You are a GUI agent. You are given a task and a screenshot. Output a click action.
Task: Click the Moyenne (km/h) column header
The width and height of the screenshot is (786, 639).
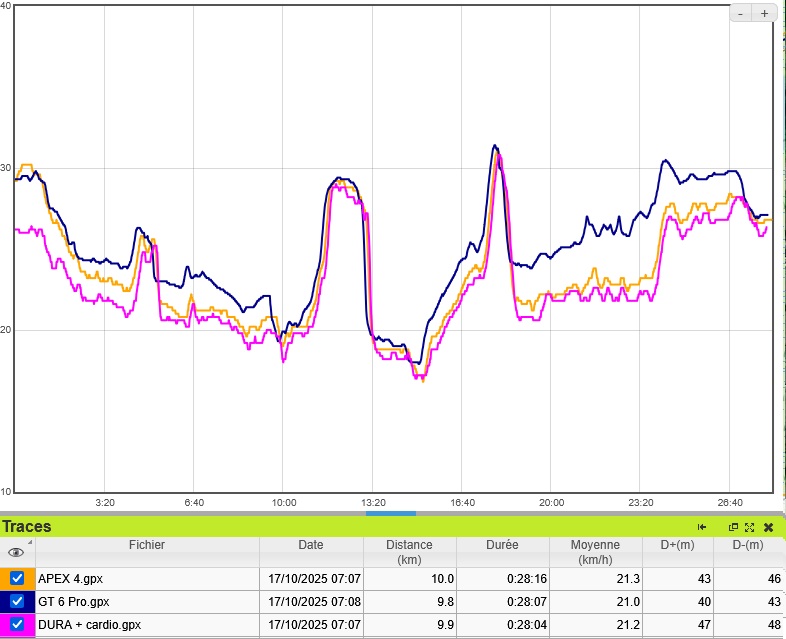coord(595,552)
